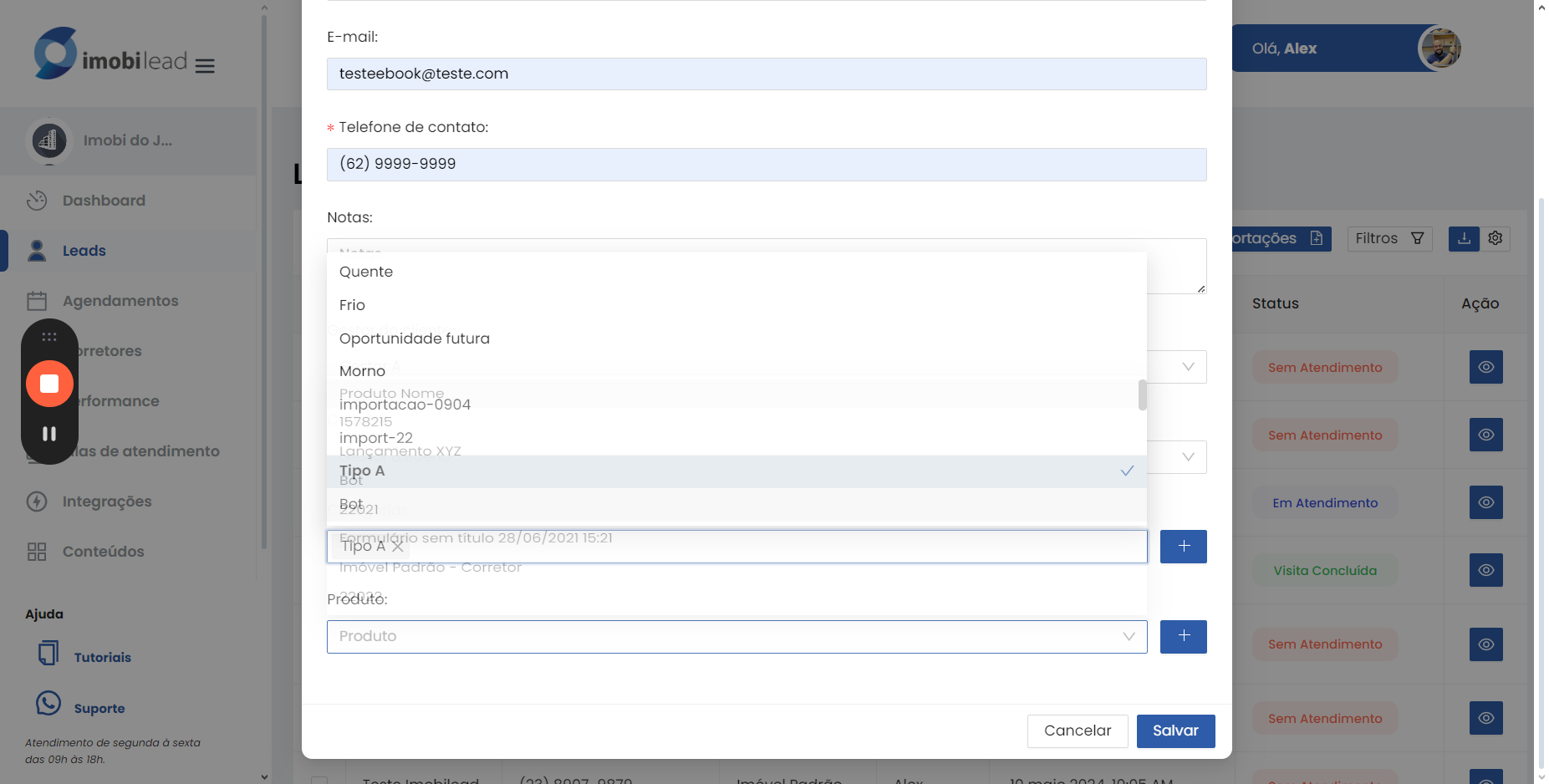Viewport: 1549px width, 784px height.
Task: Open Dashboard in the sidebar
Action: coord(104,201)
